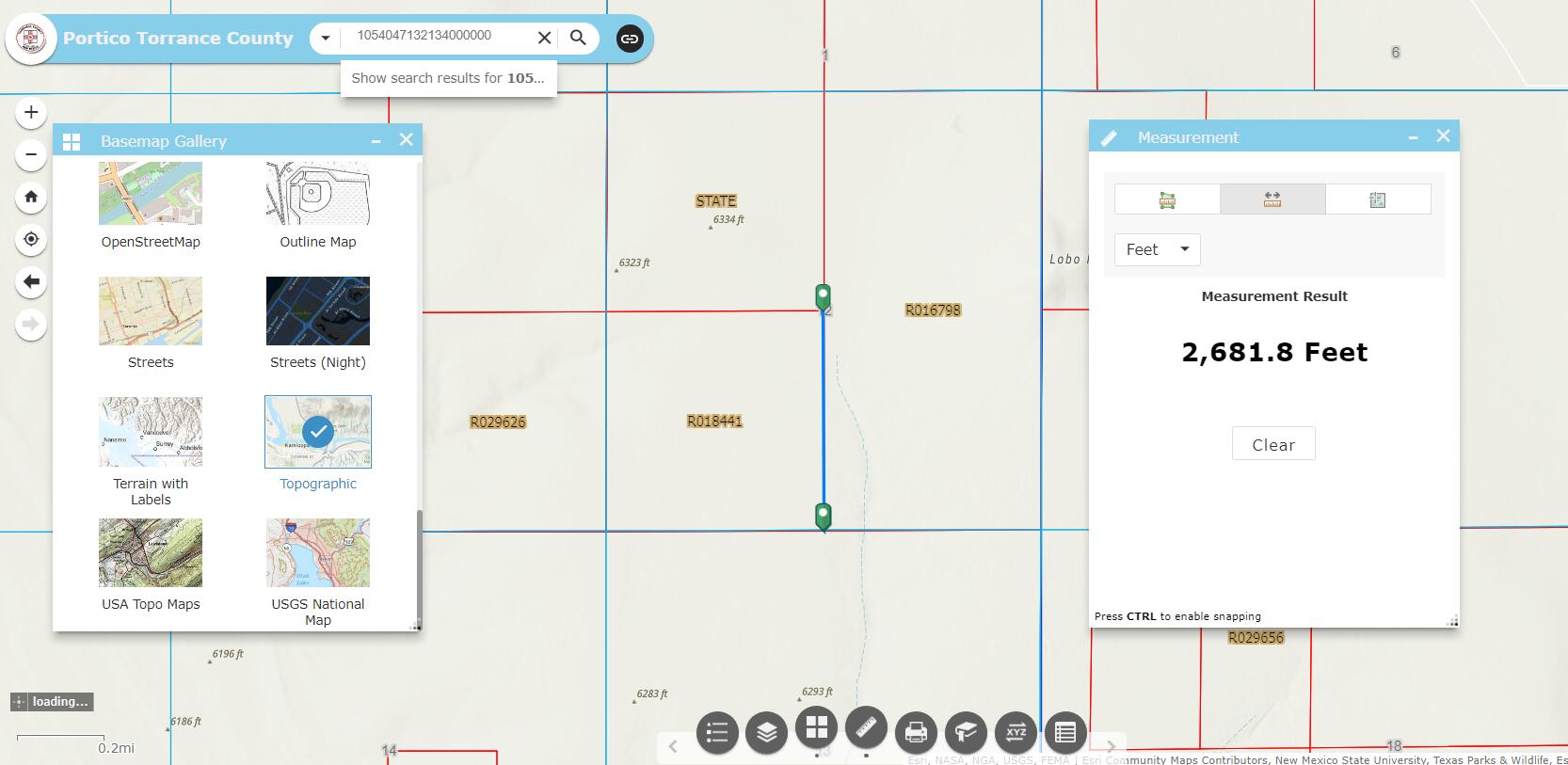Open the Feet units dropdown
This screenshot has width=1568, height=765.
pyautogui.click(x=1157, y=249)
